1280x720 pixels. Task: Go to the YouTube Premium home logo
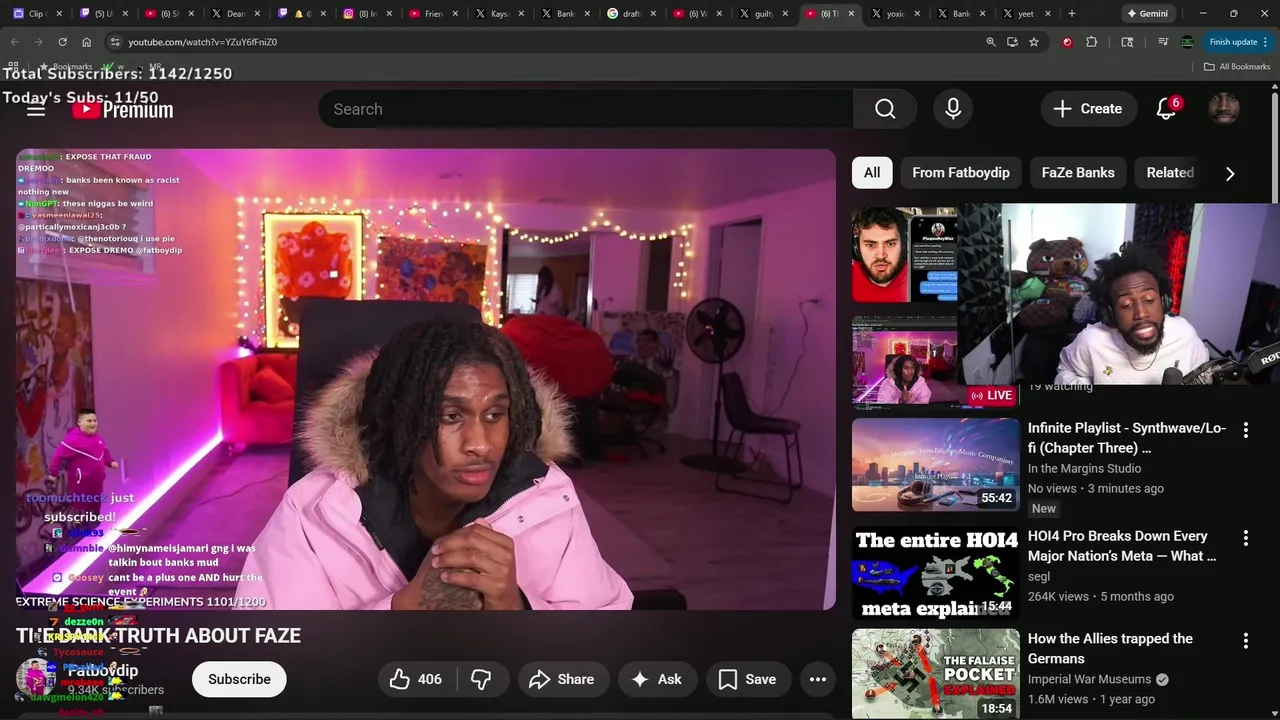[x=122, y=109]
